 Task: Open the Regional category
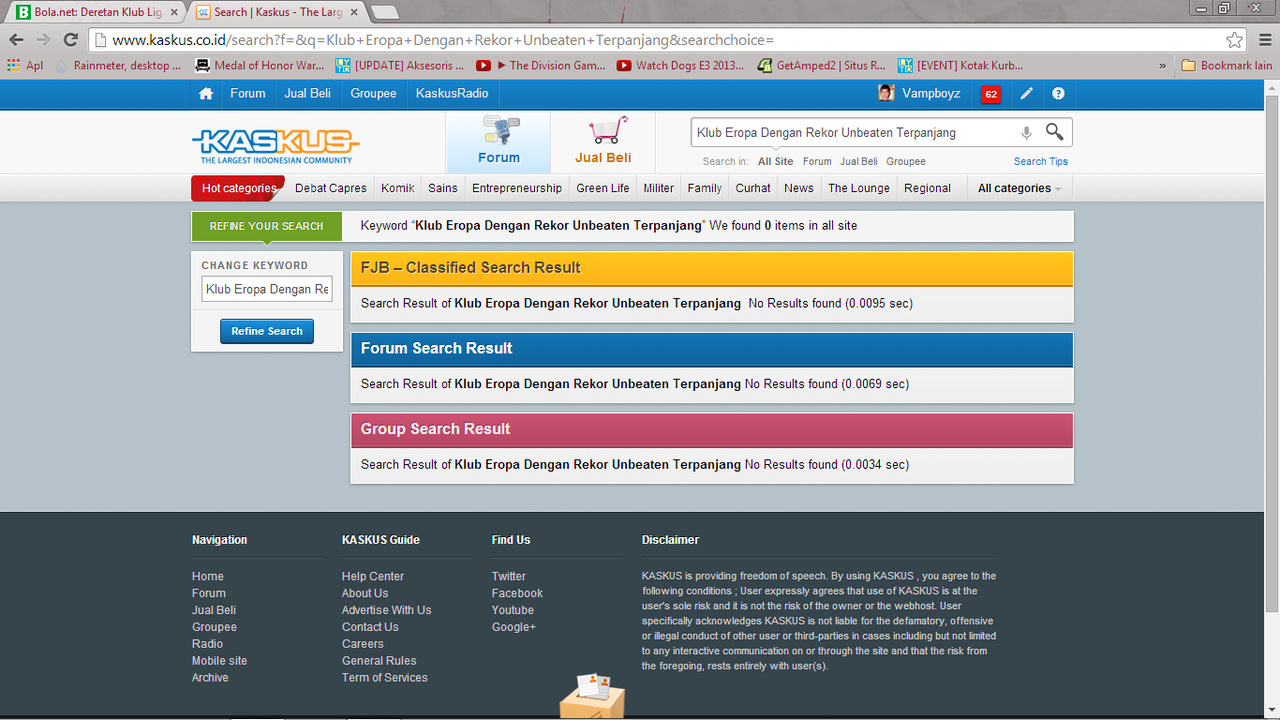click(x=927, y=188)
